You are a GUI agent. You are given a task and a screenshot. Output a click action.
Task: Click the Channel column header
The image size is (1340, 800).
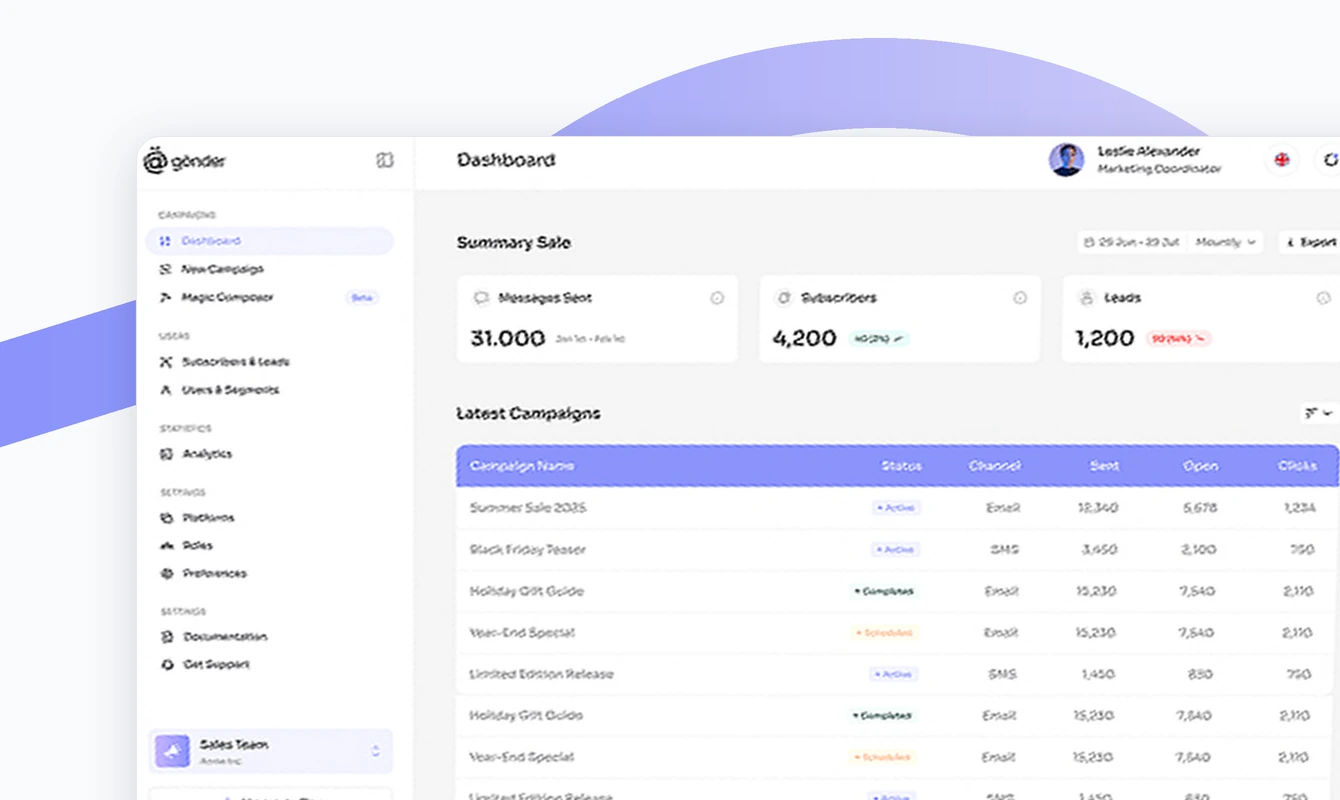pos(995,466)
